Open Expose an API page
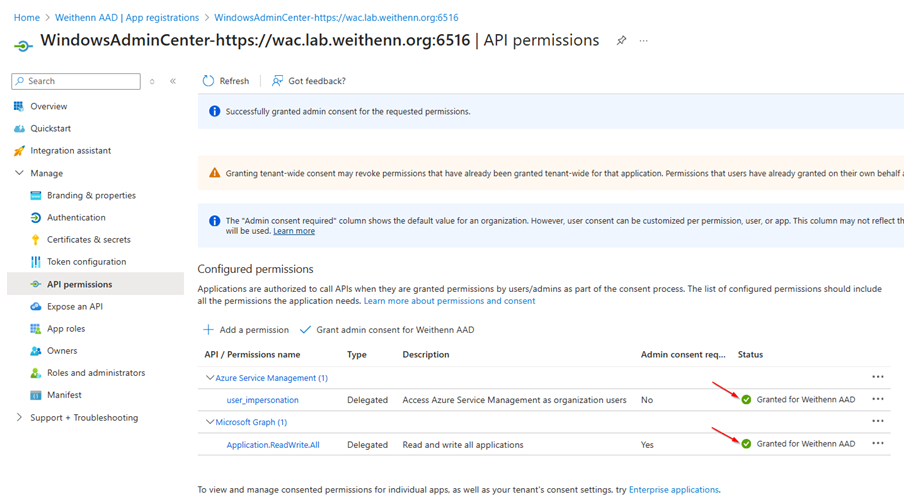 (75, 306)
